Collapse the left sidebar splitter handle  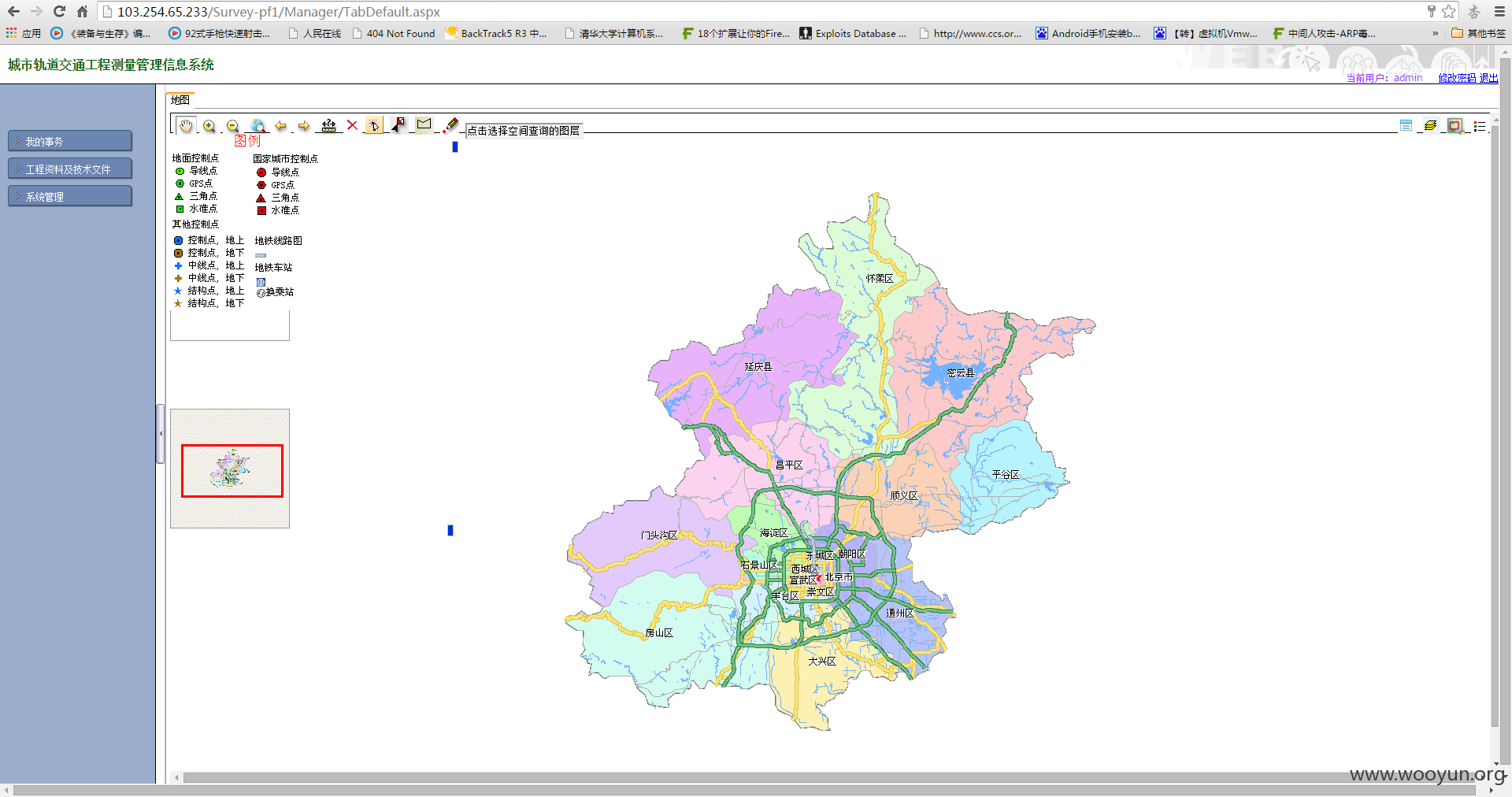160,434
